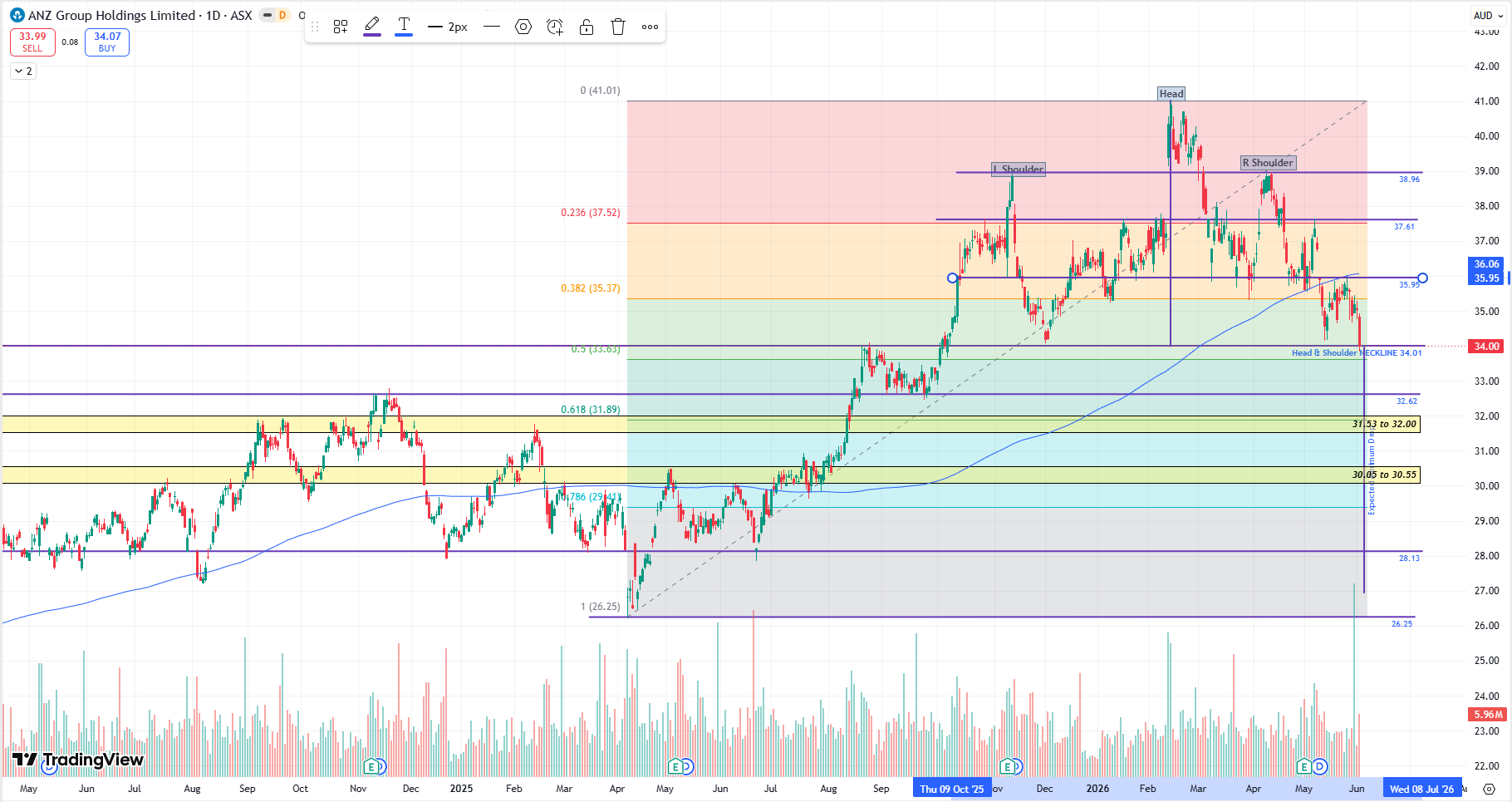Click the 34.07 BUY button
The height and width of the screenshot is (802, 1512).
107,42
